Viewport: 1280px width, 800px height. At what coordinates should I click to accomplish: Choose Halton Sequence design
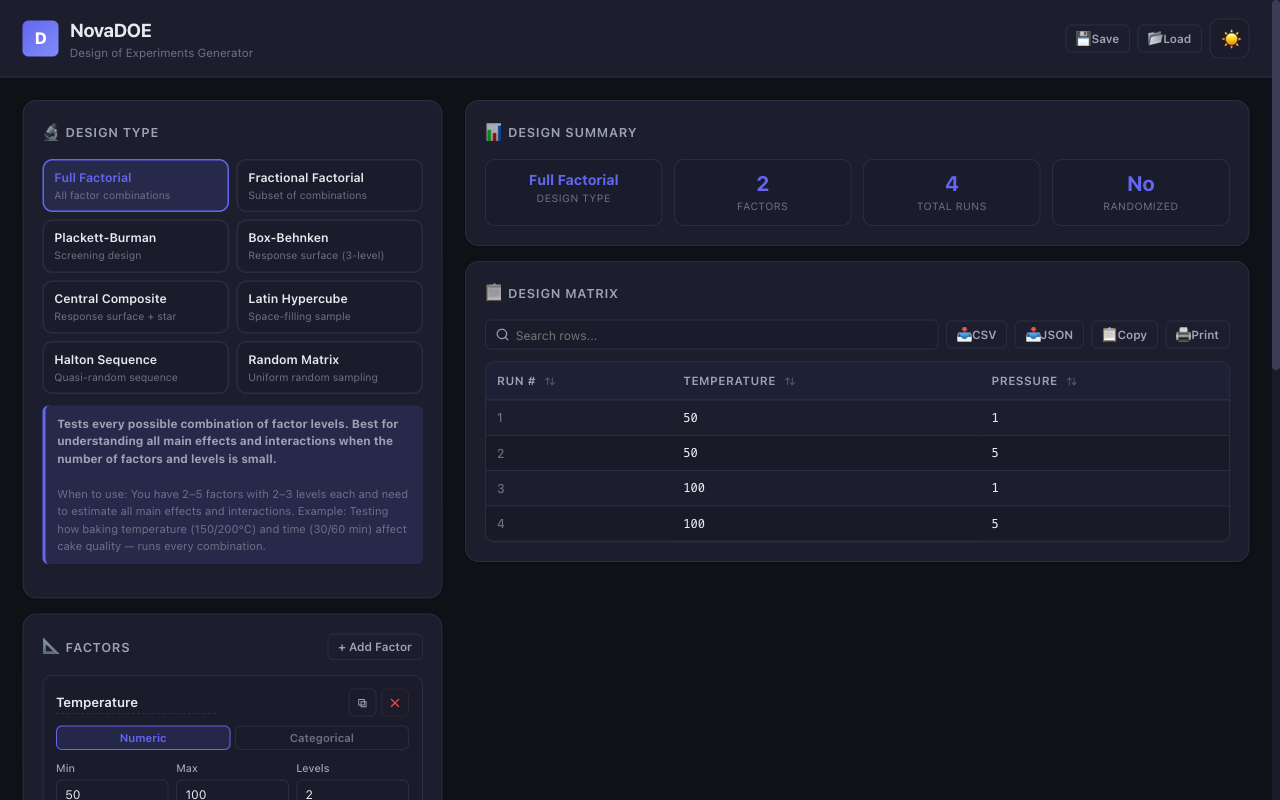pos(135,368)
